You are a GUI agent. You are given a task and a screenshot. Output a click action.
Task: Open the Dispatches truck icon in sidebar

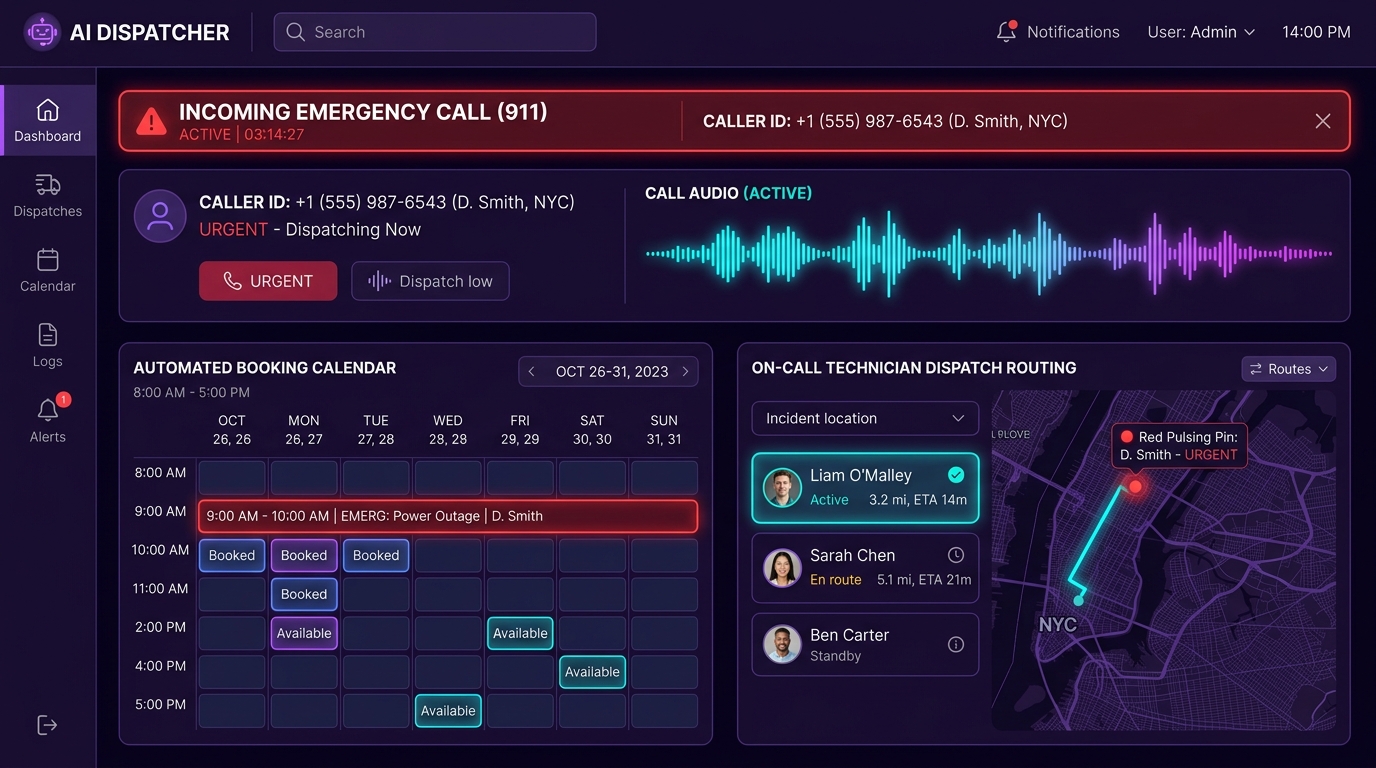[x=48, y=185]
